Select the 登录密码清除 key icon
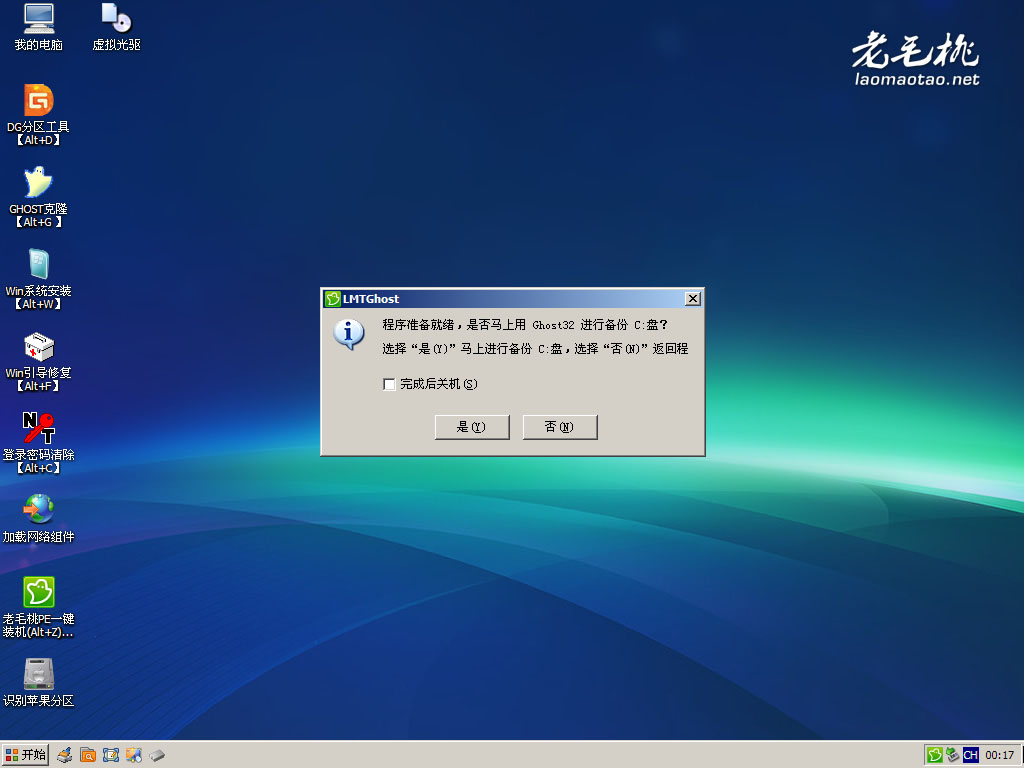The width and height of the screenshot is (1024, 768). [39, 428]
